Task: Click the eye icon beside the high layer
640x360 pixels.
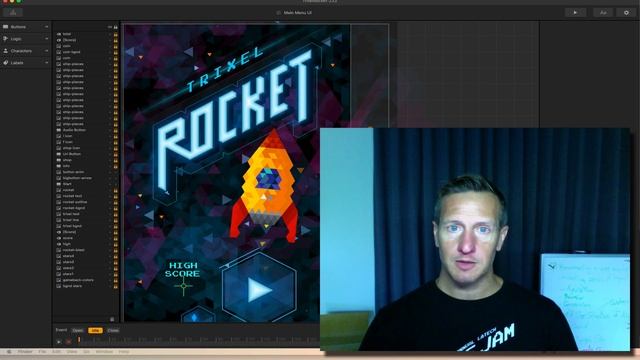Action: 59,244
